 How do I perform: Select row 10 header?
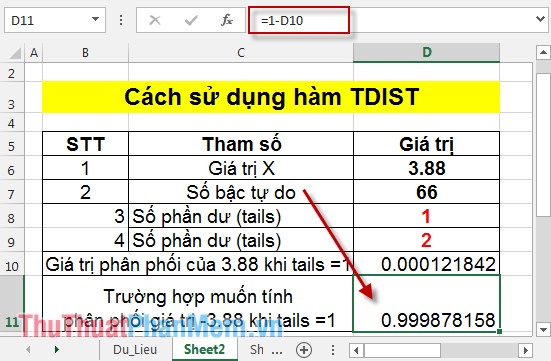[x=12, y=264]
